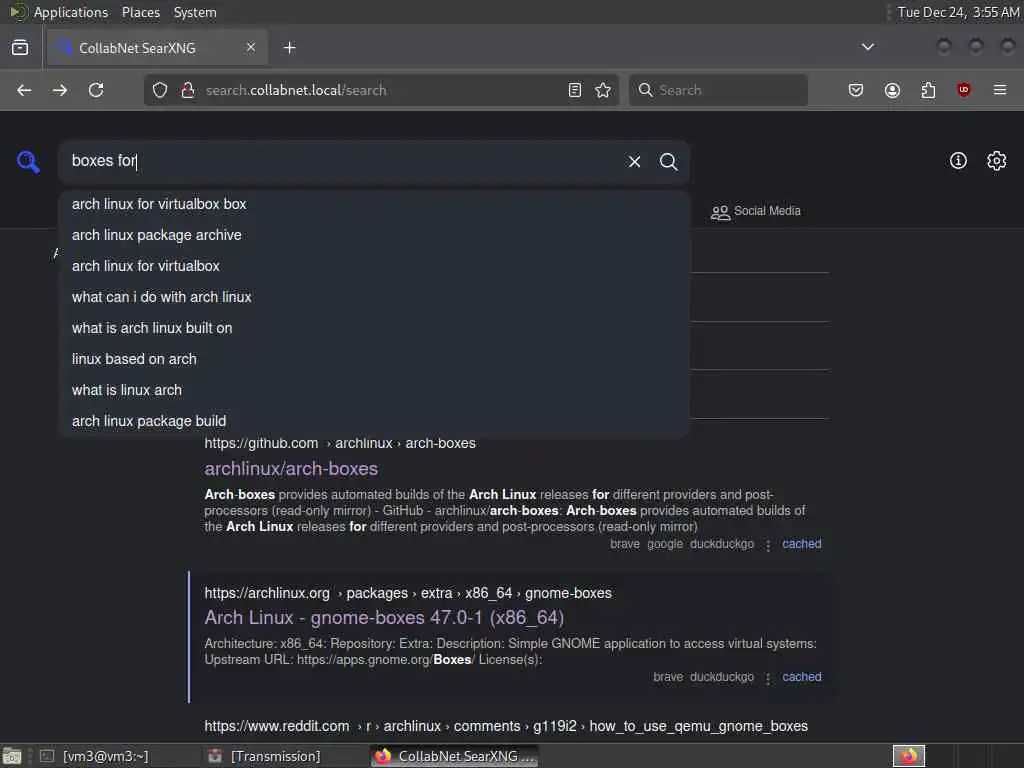Open Firefox View recent browsing icon
Screen dimensions: 1024x768
click(20, 48)
